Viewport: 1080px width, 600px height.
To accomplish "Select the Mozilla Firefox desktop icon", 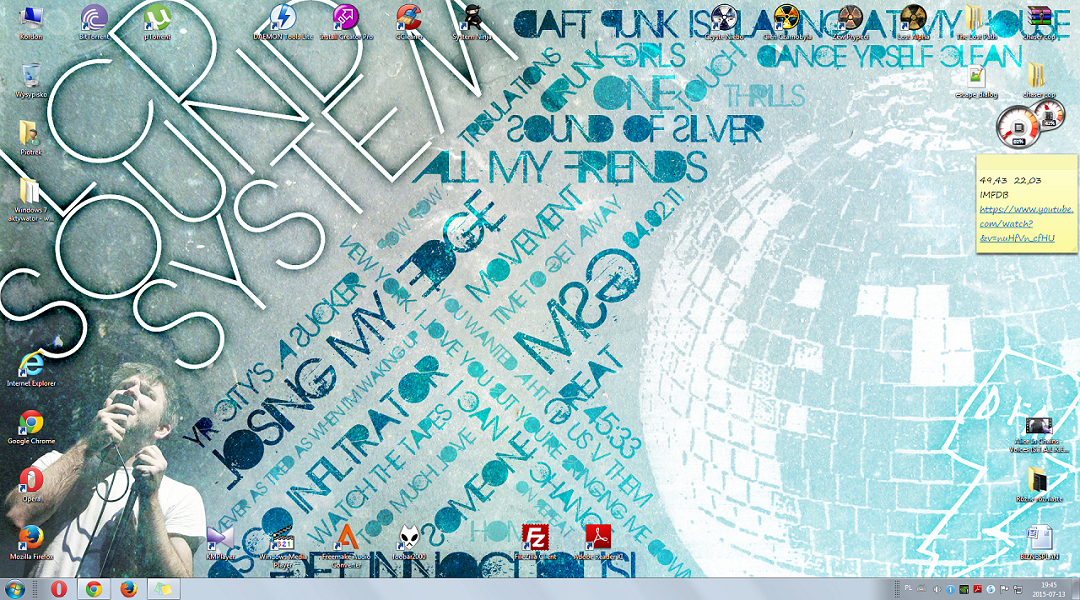I will tap(31, 543).
